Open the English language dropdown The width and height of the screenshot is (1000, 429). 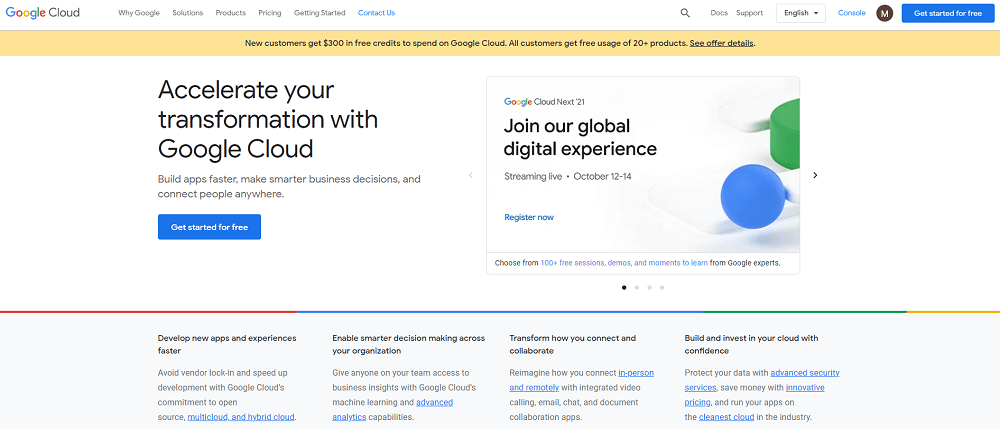coord(800,13)
